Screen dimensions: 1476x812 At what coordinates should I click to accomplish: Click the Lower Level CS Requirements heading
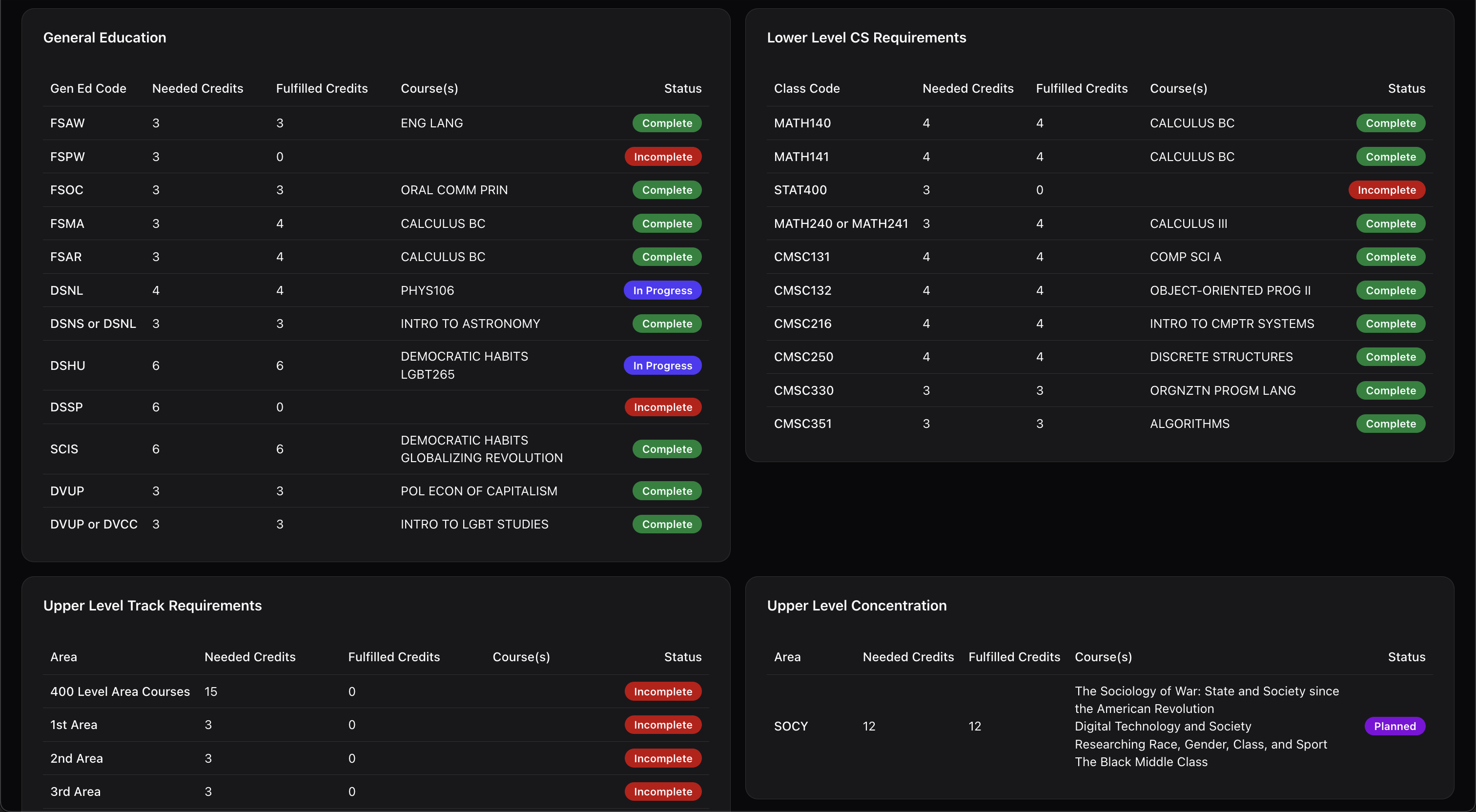[x=866, y=37]
